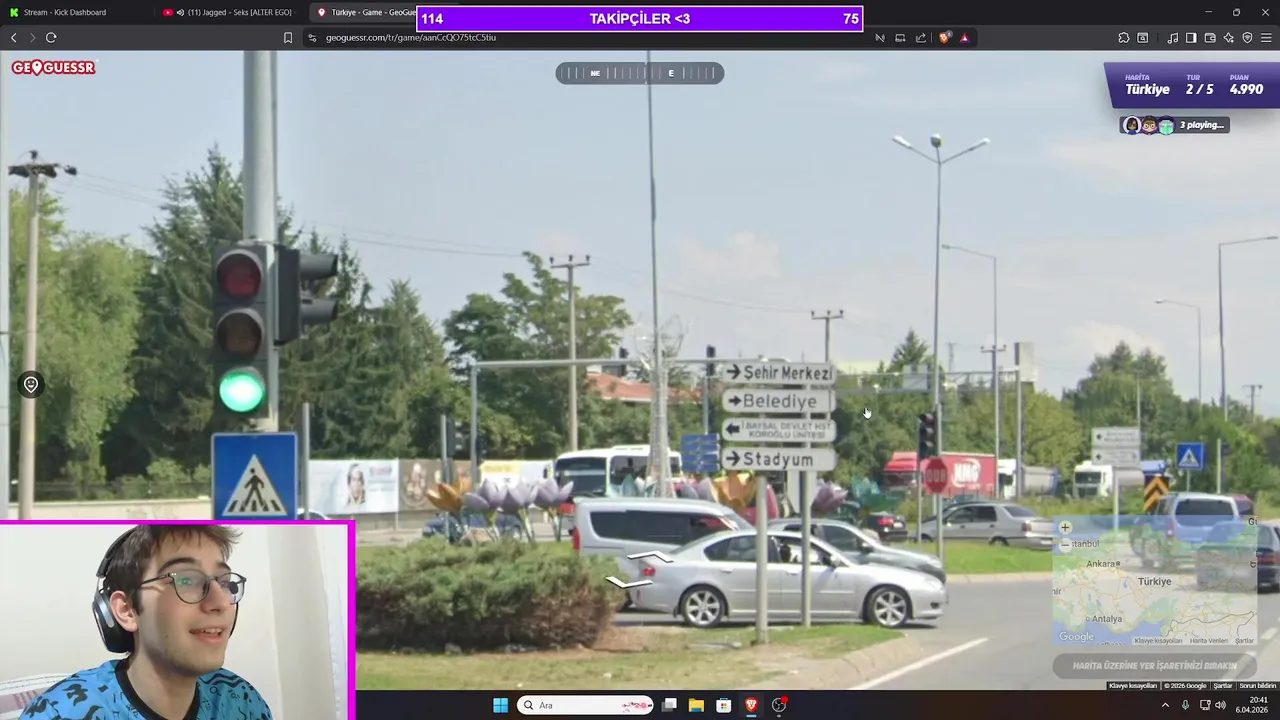Expand the system tray hidden icons
1280x720 pixels.
tap(1165, 705)
